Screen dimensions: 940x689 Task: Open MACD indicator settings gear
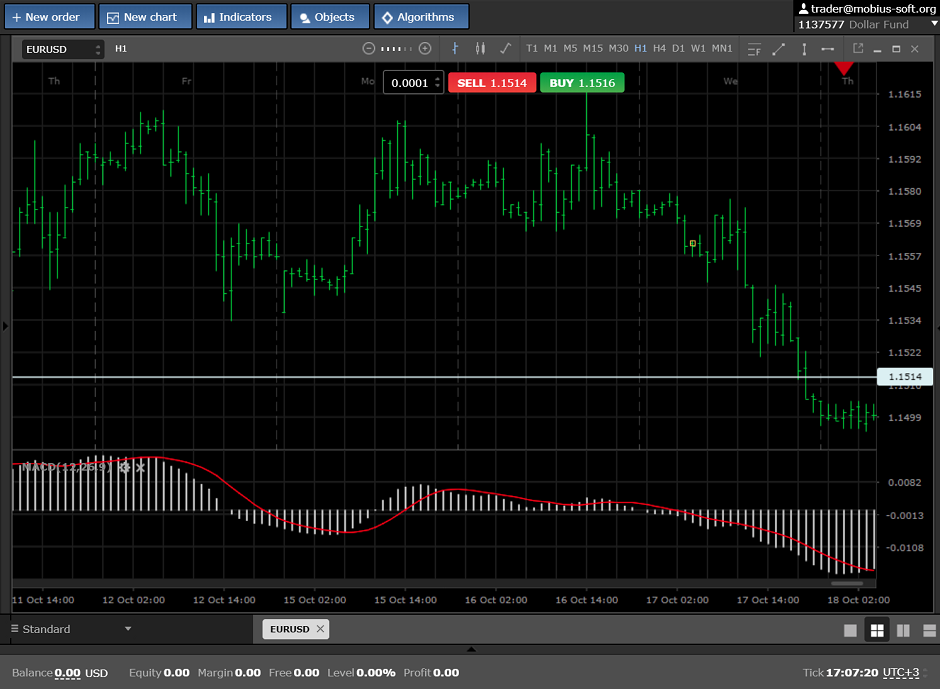pyautogui.click(x=124, y=467)
